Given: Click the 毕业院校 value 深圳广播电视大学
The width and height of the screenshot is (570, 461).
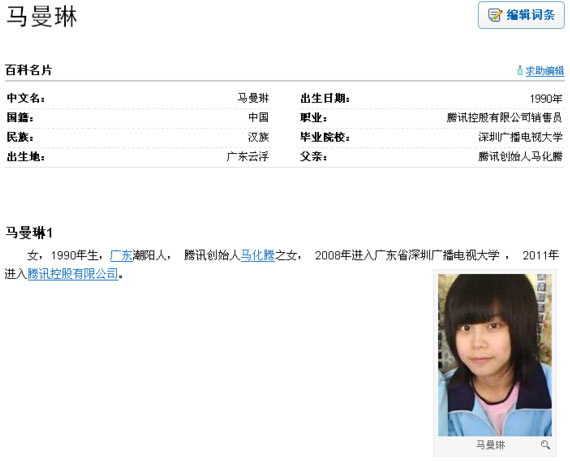Looking at the screenshot, I should click(520, 137).
